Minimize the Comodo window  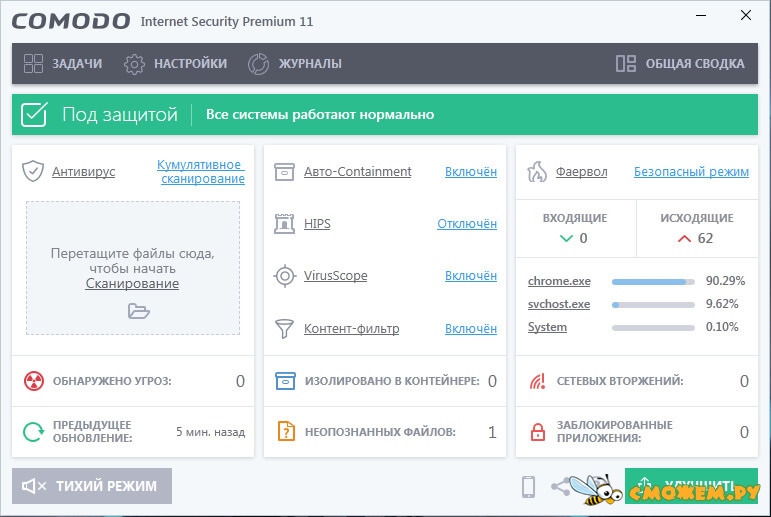701,16
